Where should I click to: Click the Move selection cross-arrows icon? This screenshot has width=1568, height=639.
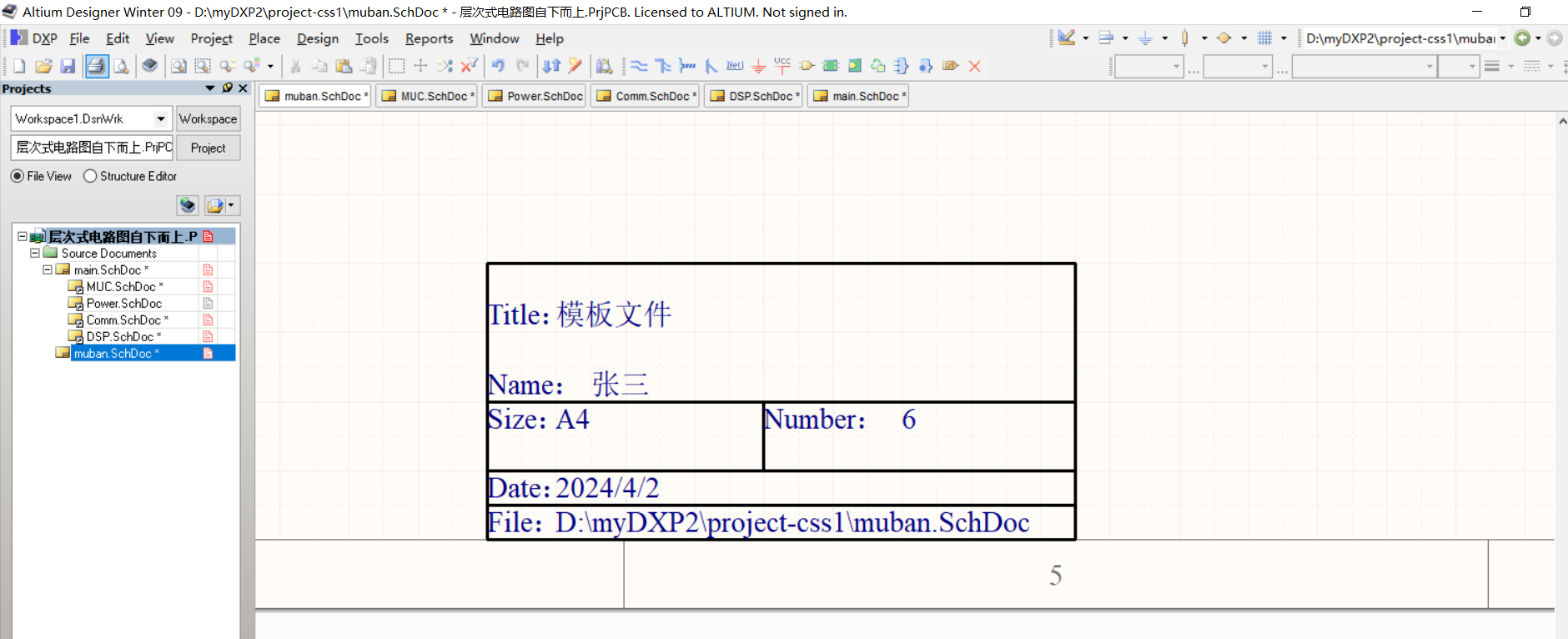click(421, 66)
